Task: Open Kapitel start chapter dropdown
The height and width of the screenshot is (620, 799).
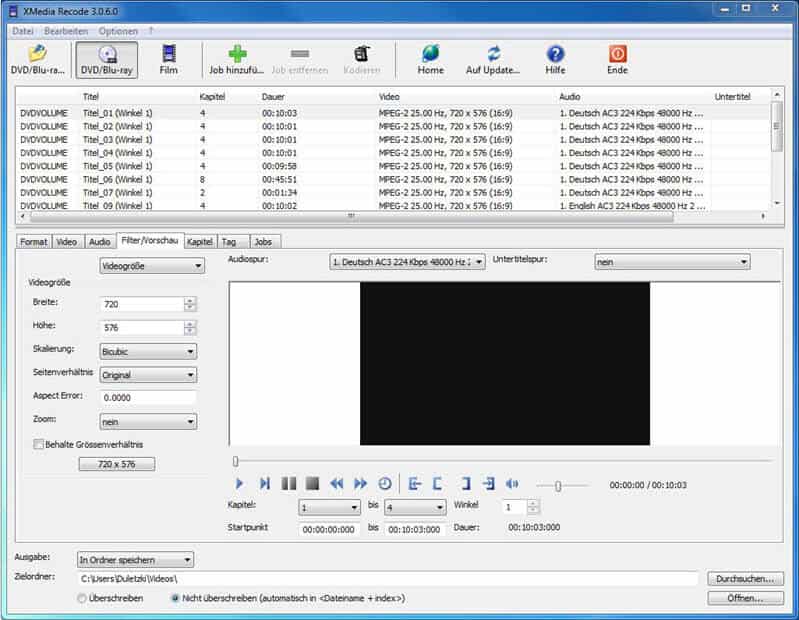Action: click(329, 507)
